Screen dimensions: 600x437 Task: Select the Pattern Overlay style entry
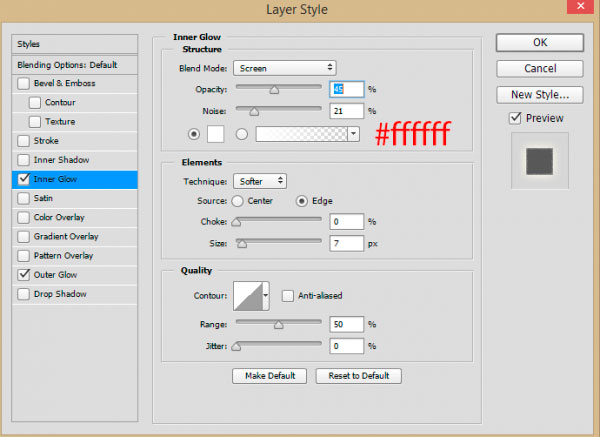[64, 255]
